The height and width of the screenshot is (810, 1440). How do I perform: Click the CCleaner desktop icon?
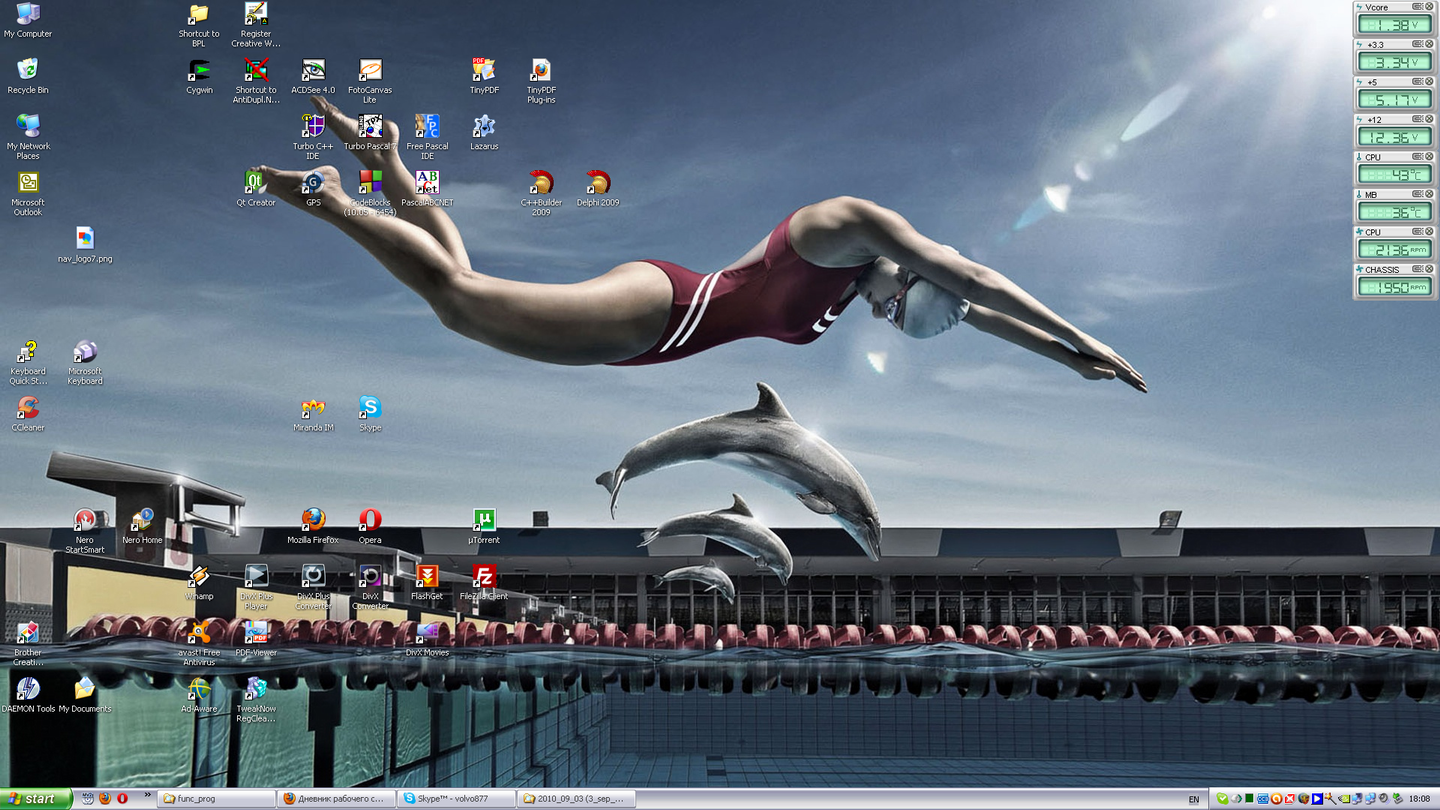pos(28,409)
